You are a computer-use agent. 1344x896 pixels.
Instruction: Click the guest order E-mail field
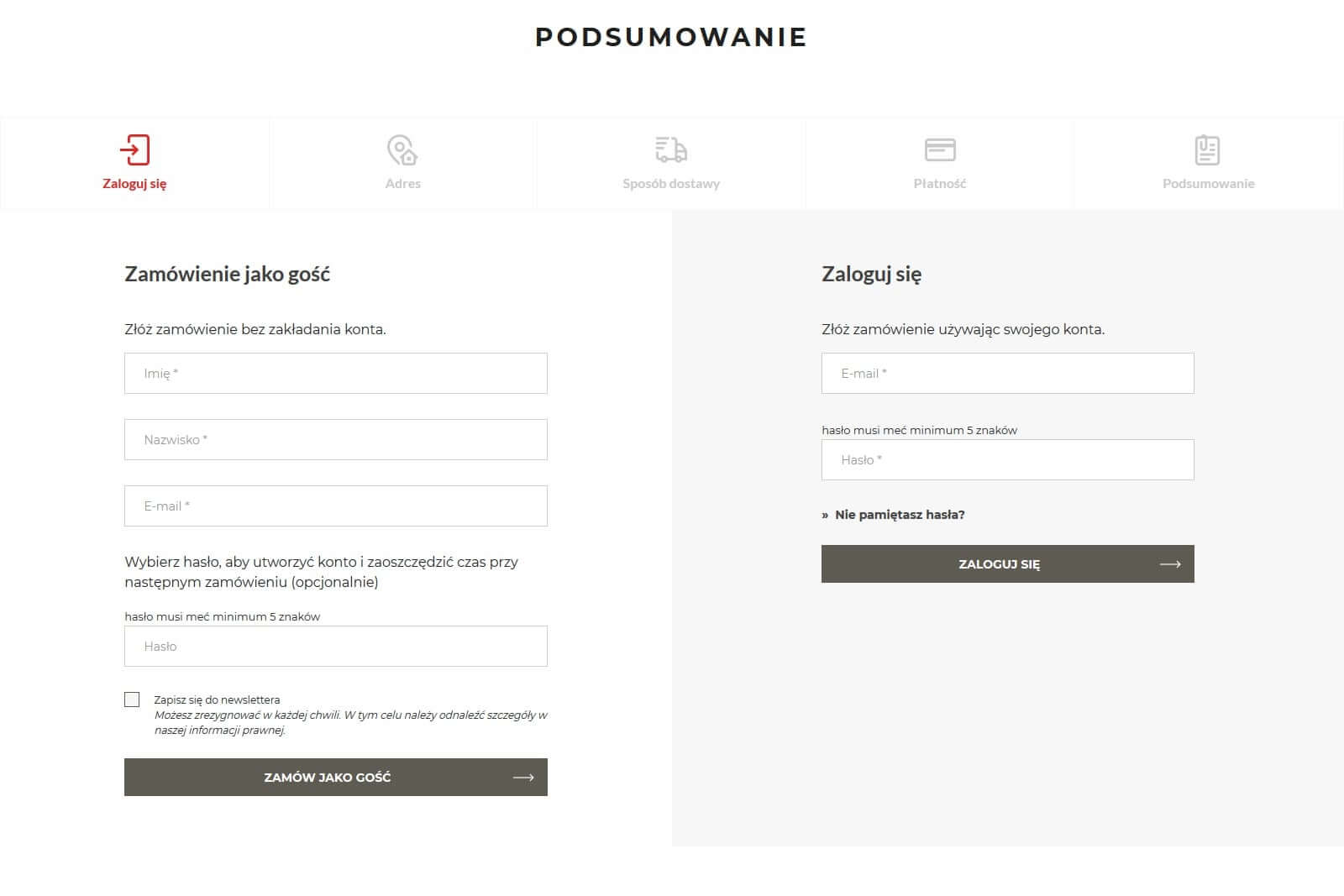click(x=336, y=506)
